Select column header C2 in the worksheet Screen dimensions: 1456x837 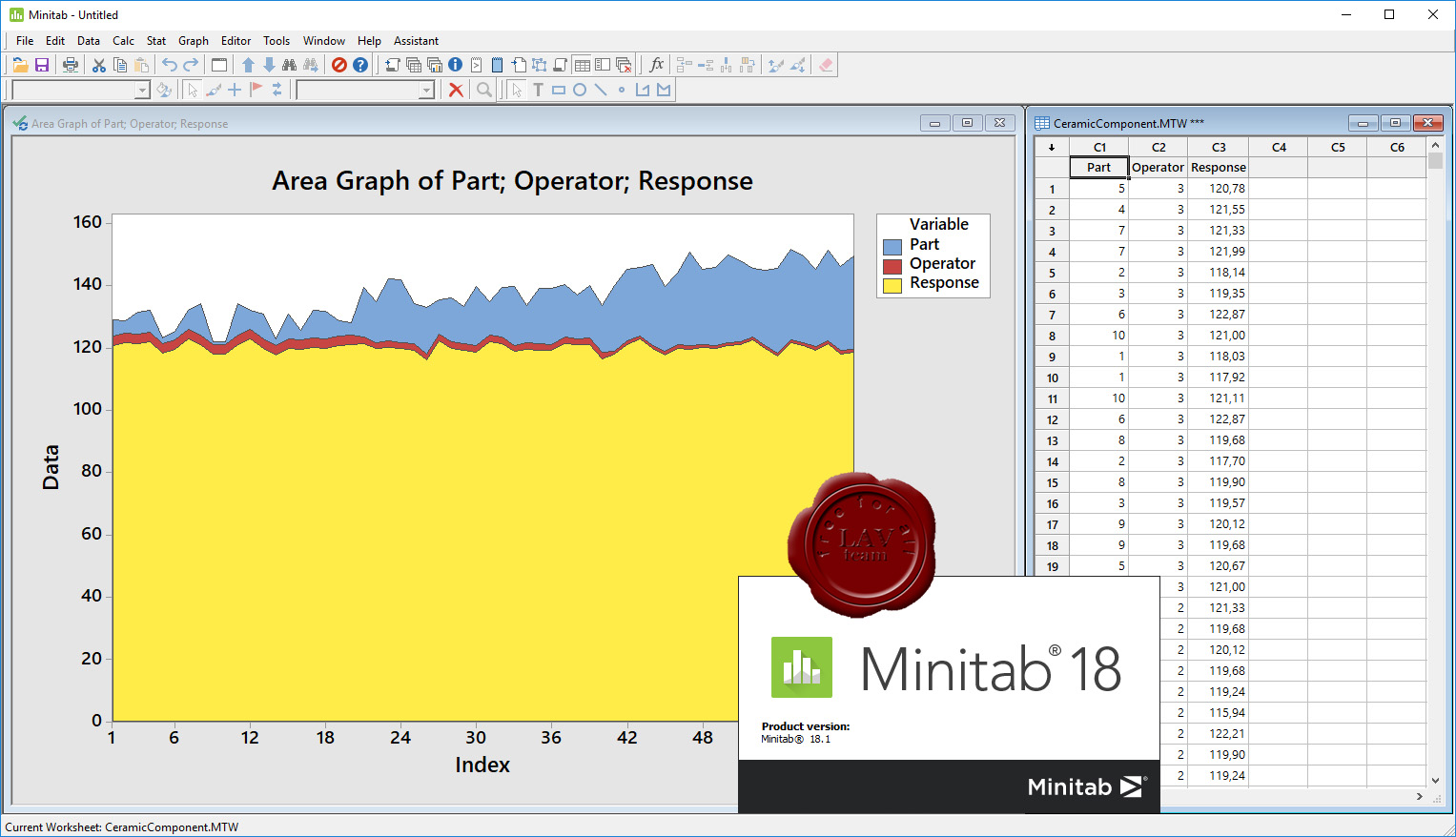pos(1159,147)
